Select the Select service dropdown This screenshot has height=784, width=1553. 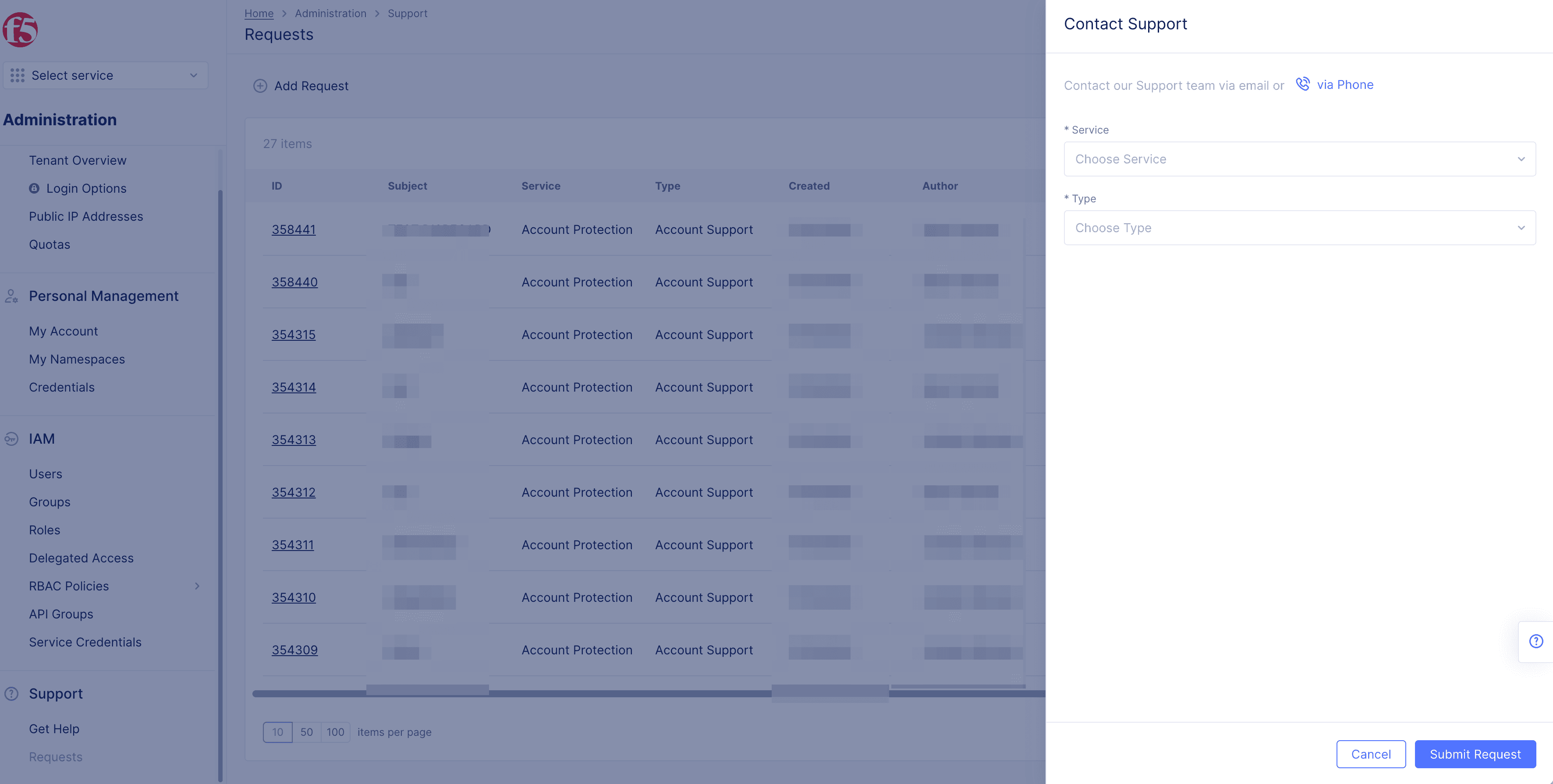pos(105,75)
